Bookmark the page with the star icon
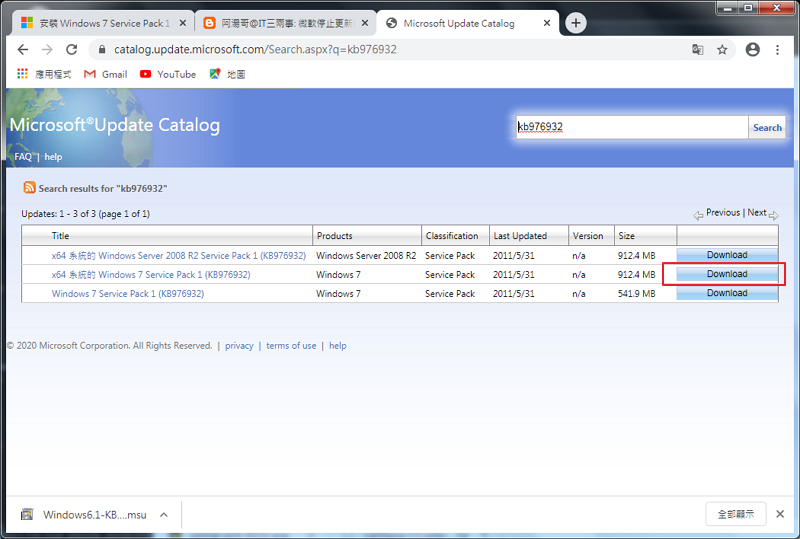This screenshot has width=800, height=539. (x=722, y=50)
